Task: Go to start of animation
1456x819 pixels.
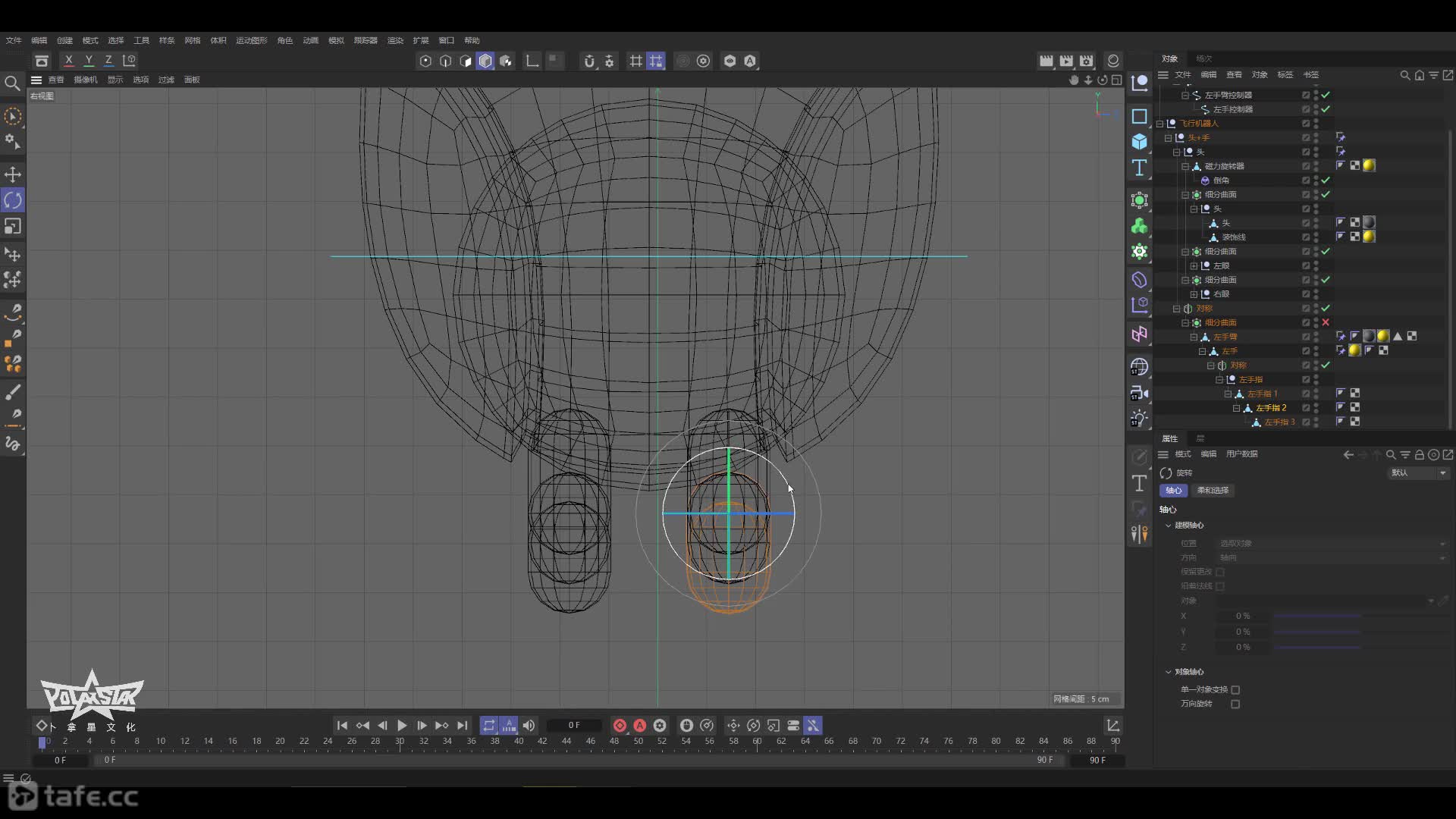Action: 342,726
